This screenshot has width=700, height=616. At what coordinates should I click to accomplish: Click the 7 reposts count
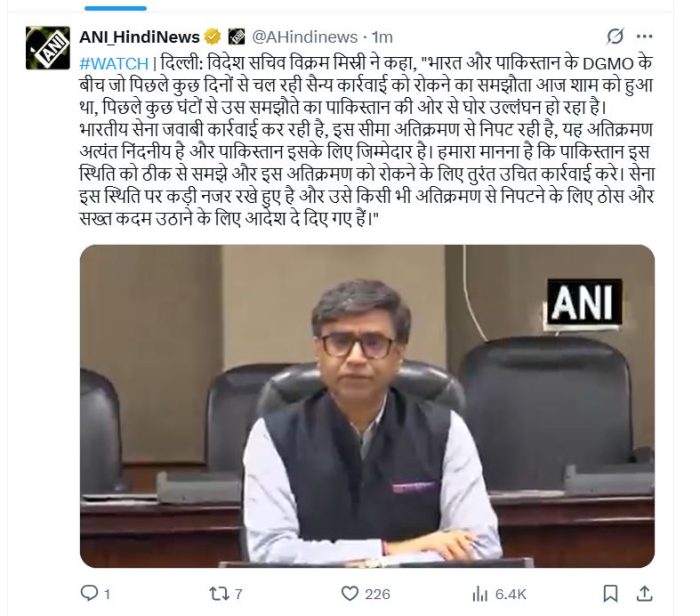[x=238, y=594]
